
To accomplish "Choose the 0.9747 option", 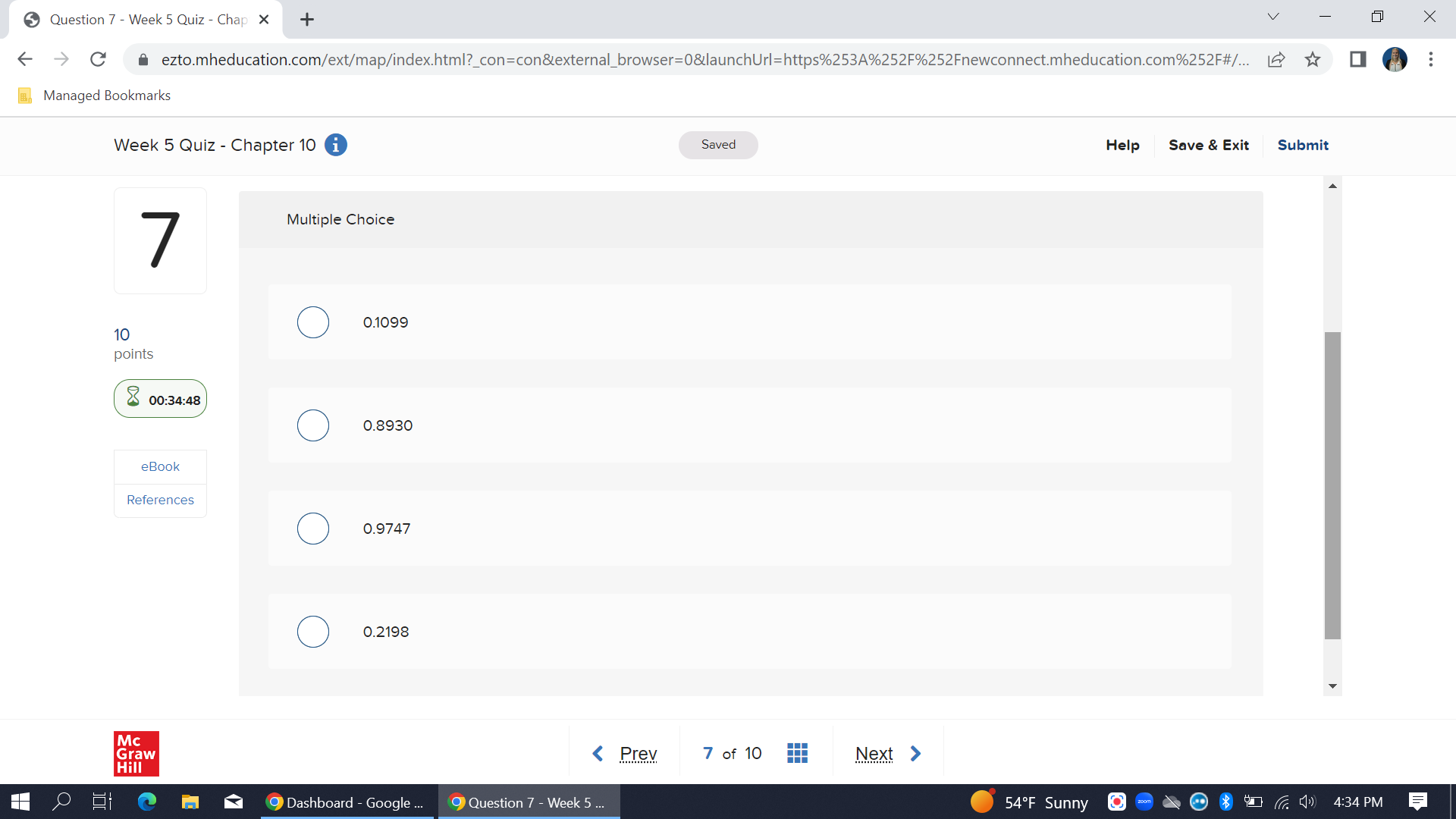I will coord(313,529).
